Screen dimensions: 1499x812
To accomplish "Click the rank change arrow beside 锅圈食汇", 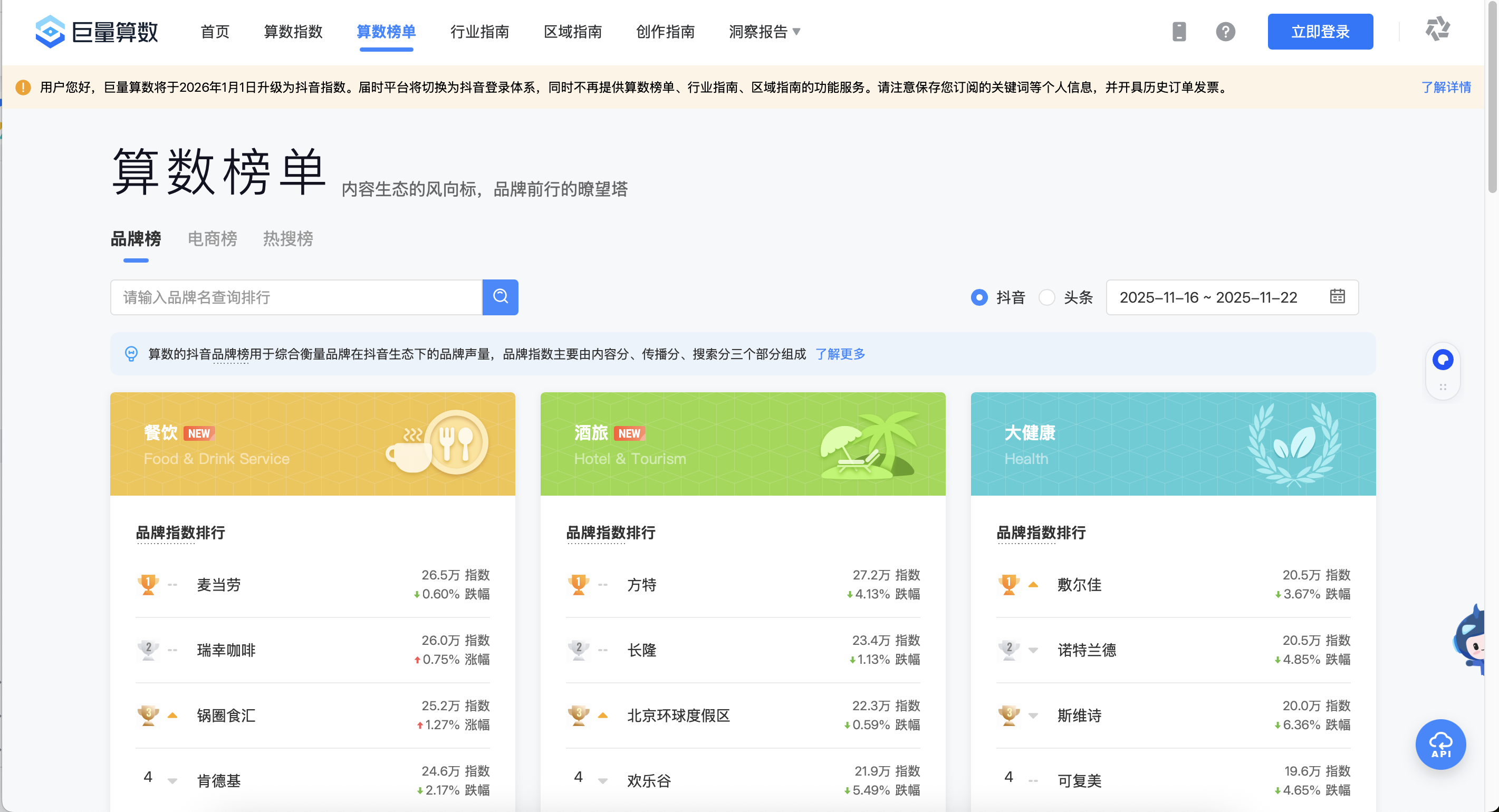I will (x=173, y=716).
